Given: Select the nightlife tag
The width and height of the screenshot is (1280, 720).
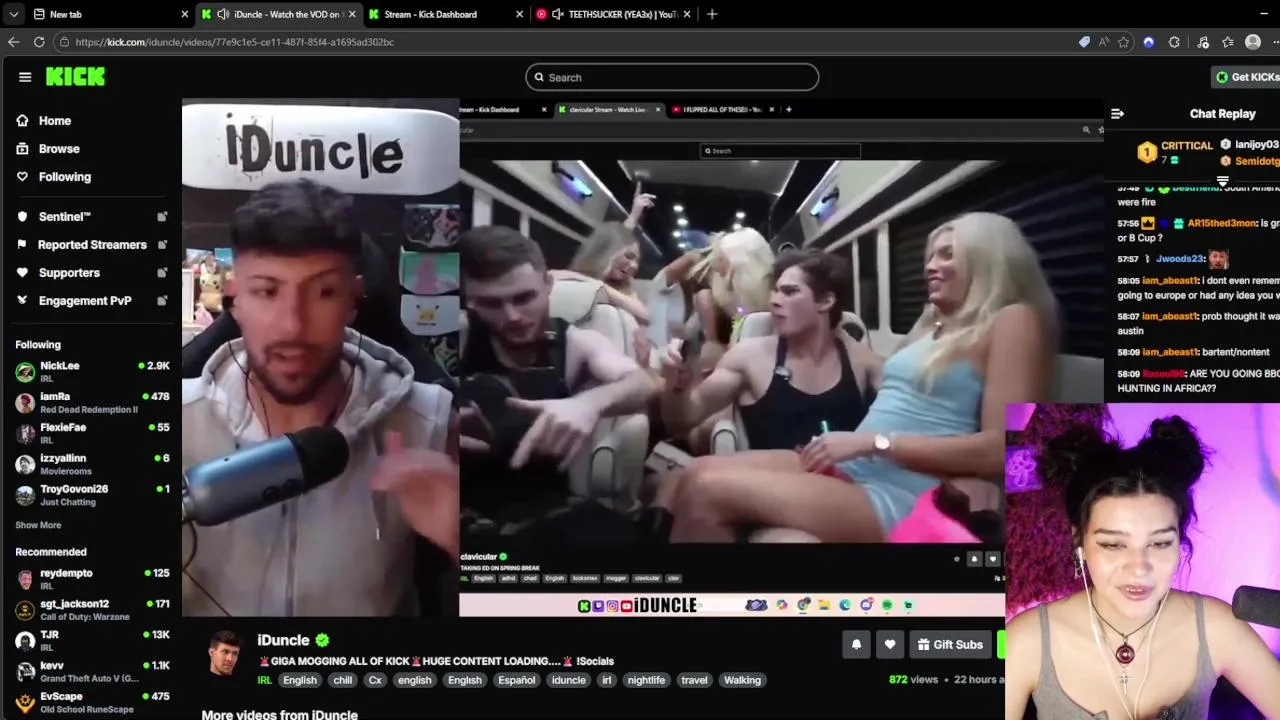Looking at the screenshot, I should tap(646, 680).
